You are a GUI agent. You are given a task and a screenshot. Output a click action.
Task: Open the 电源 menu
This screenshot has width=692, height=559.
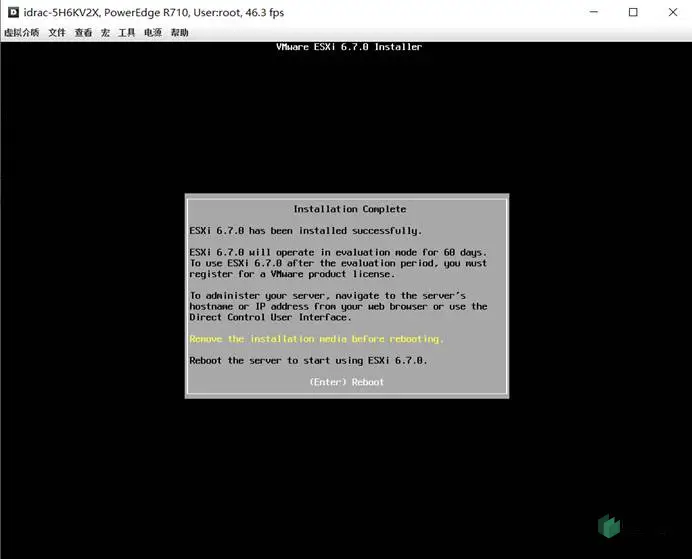[x=153, y=33]
